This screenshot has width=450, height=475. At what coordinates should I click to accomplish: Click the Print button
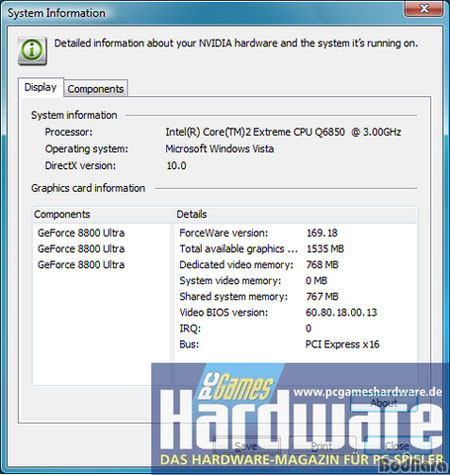322,446
